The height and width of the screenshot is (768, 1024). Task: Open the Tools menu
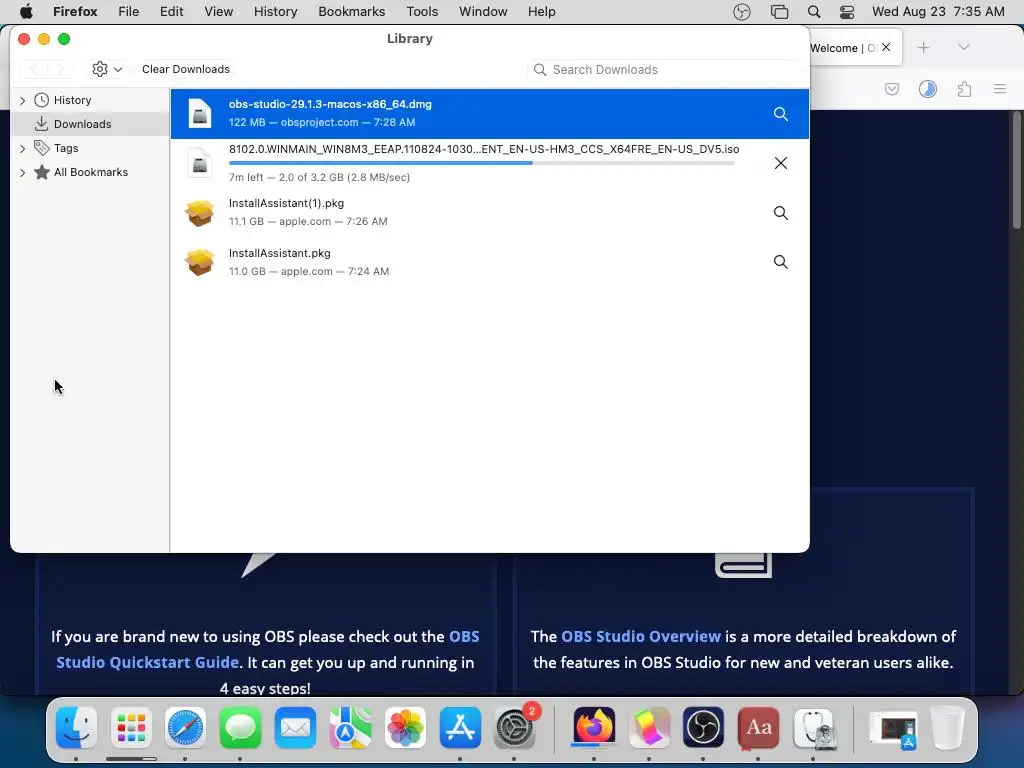[x=422, y=12]
